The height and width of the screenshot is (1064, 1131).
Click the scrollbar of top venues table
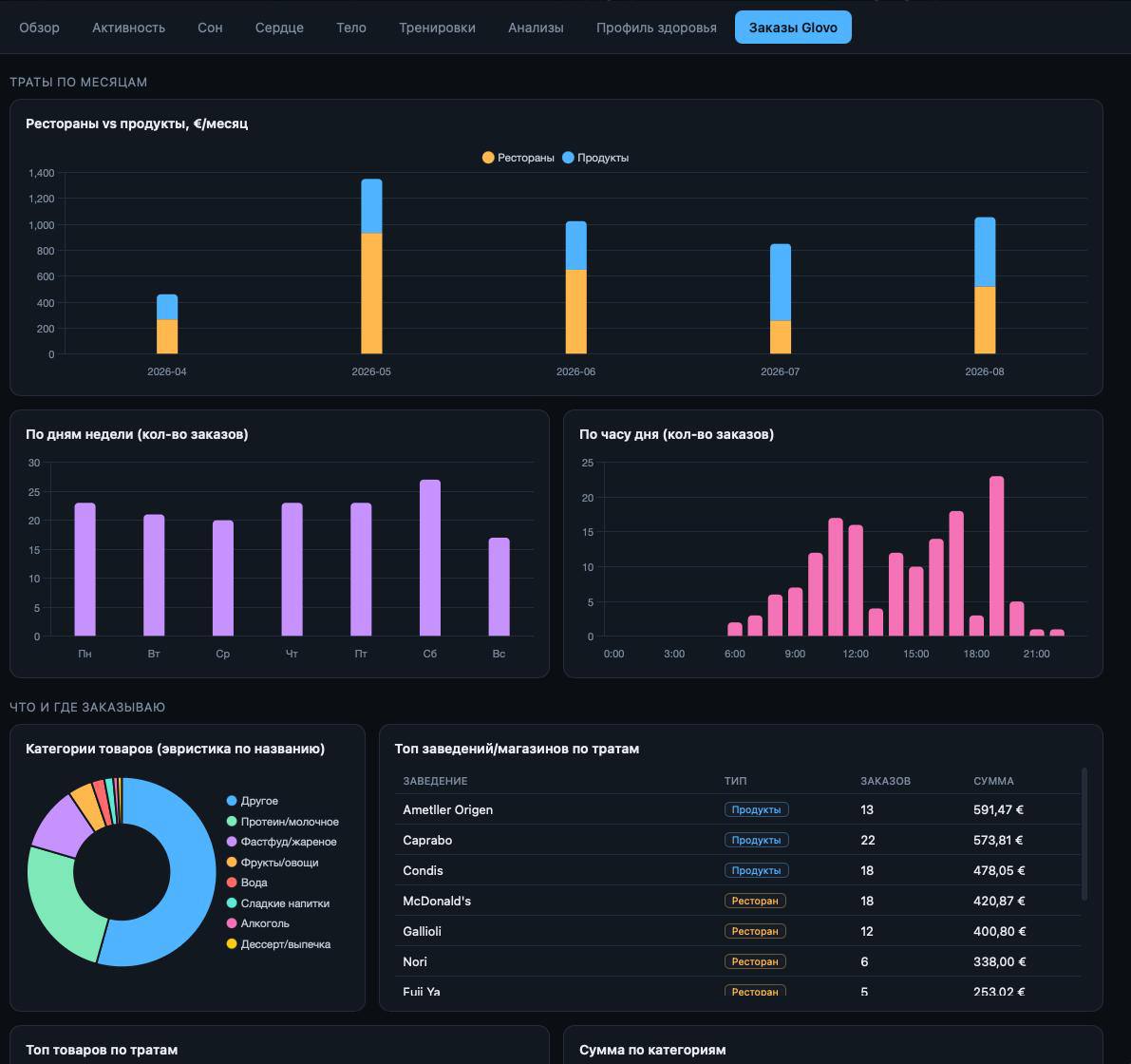pos(1084,834)
